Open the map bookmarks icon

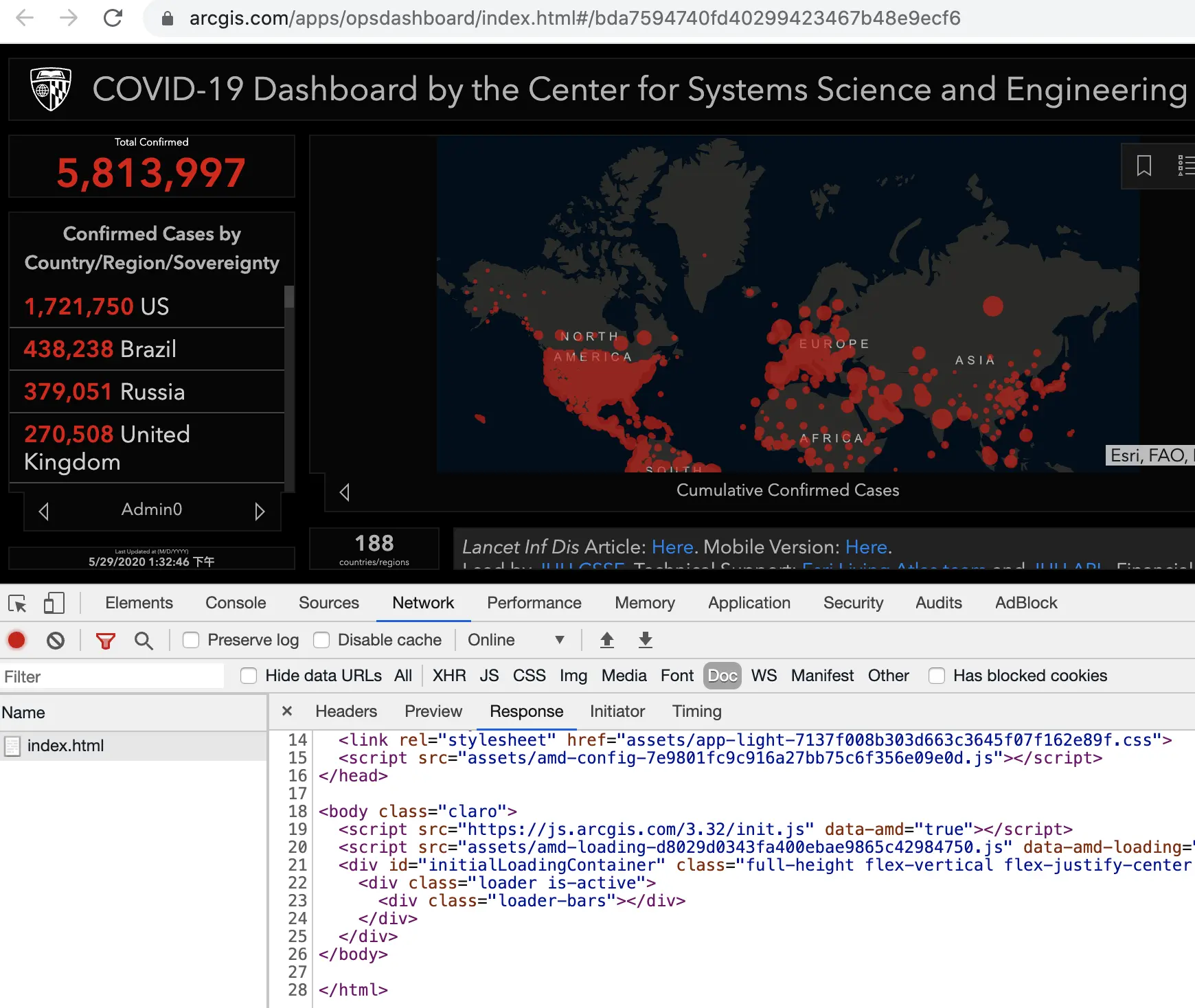coord(1143,165)
